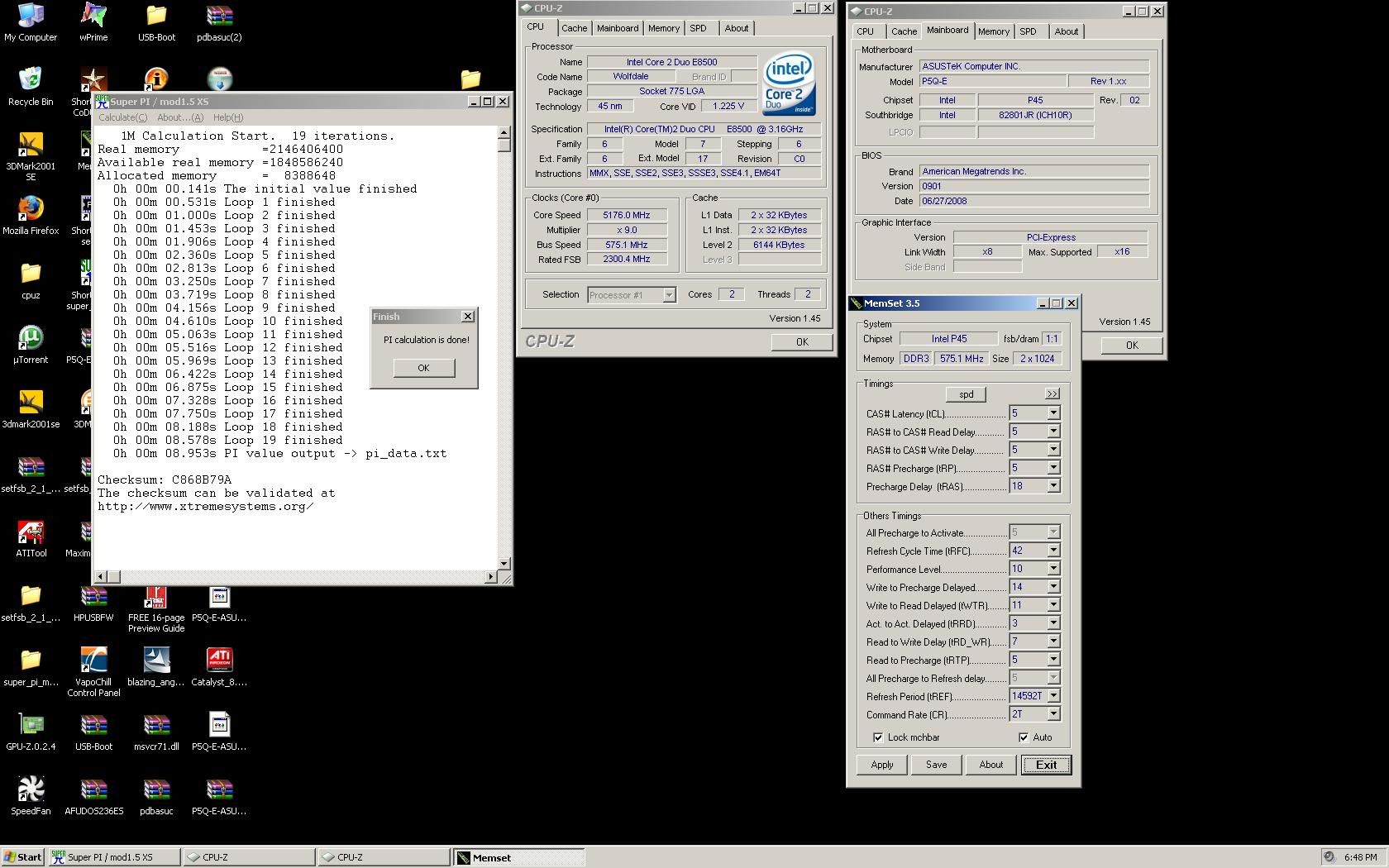Switch to Memory tab in left CPU-Z

(x=663, y=28)
